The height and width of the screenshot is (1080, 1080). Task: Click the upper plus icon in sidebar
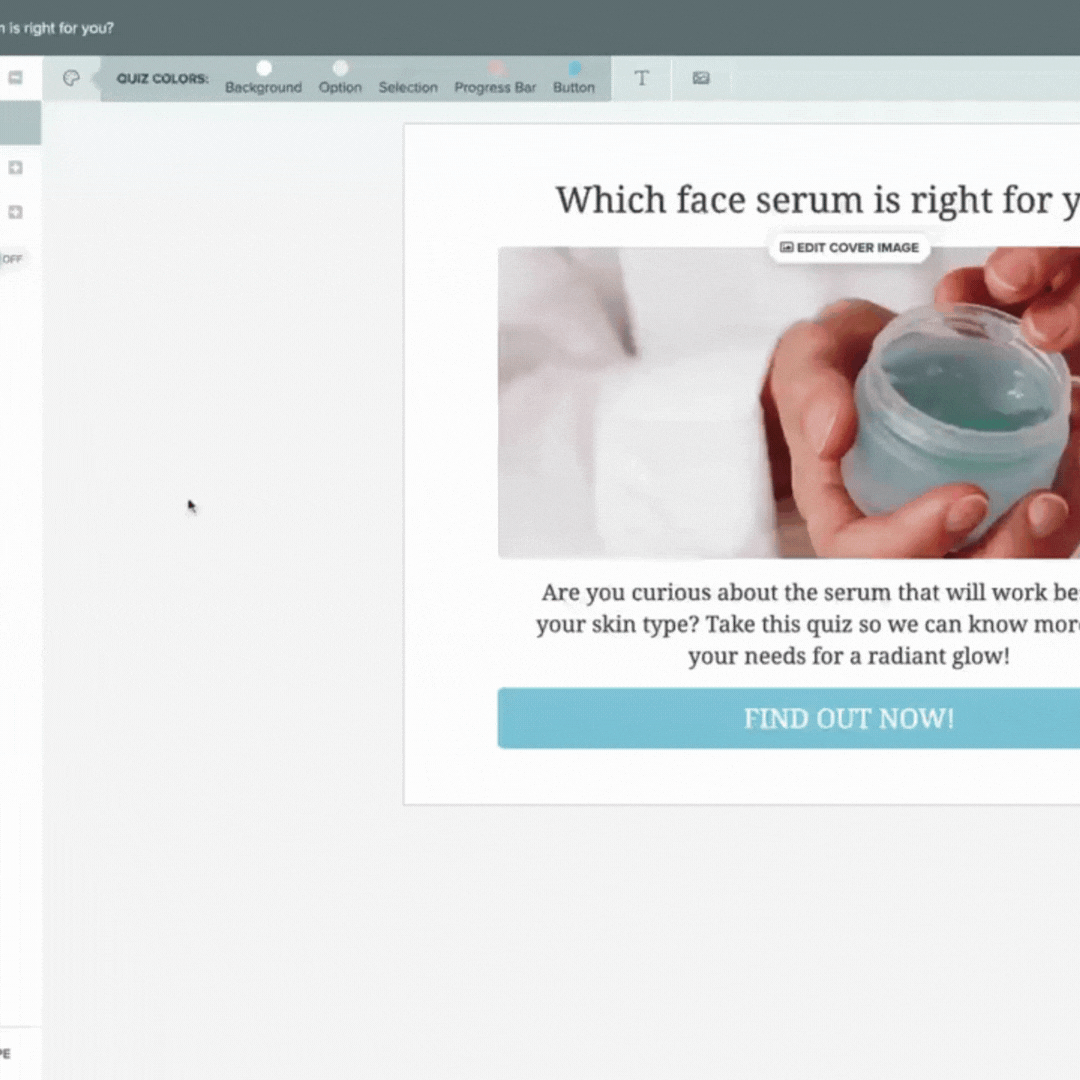[15, 167]
